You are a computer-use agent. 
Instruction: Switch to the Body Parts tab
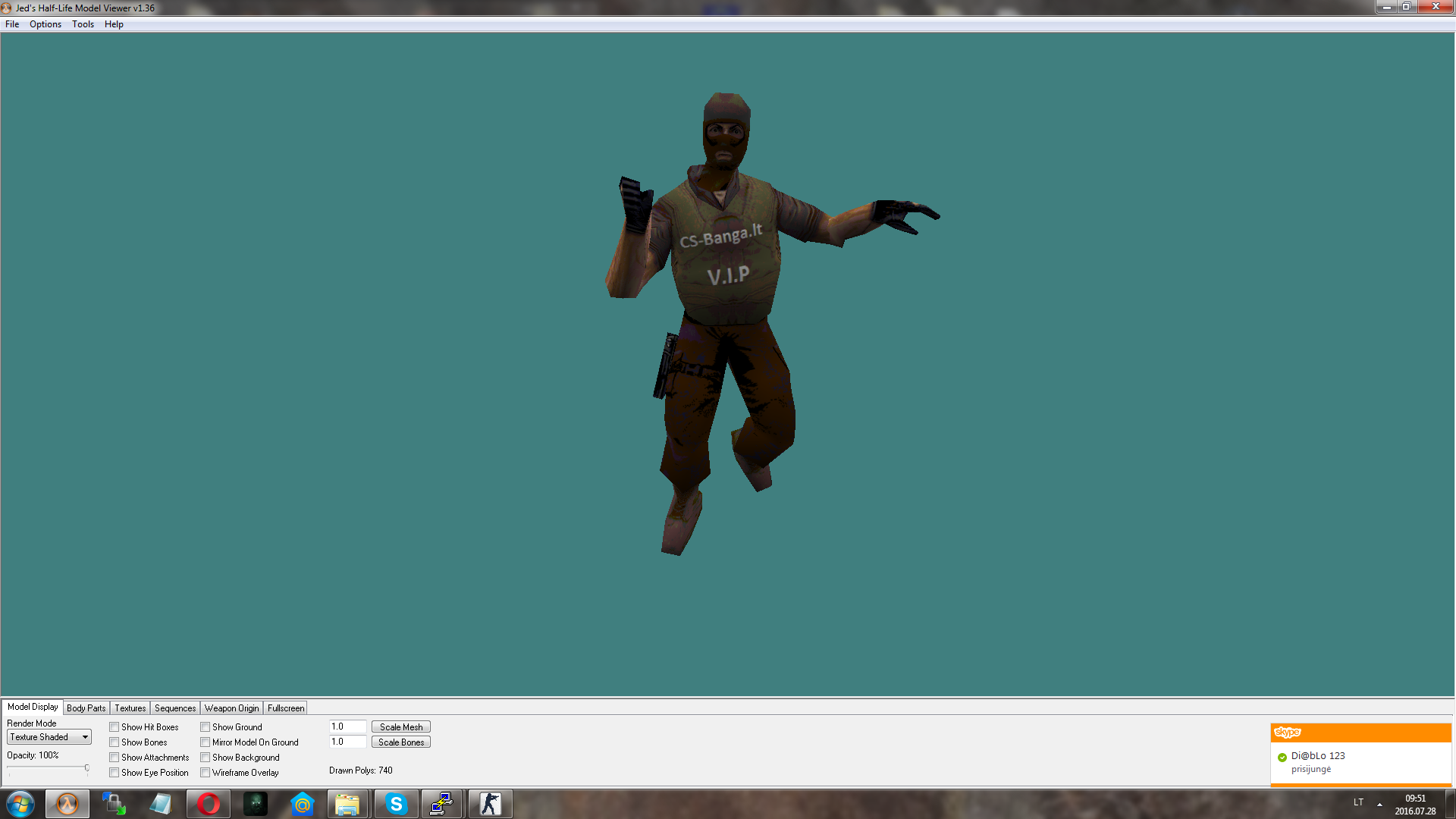[x=86, y=708]
